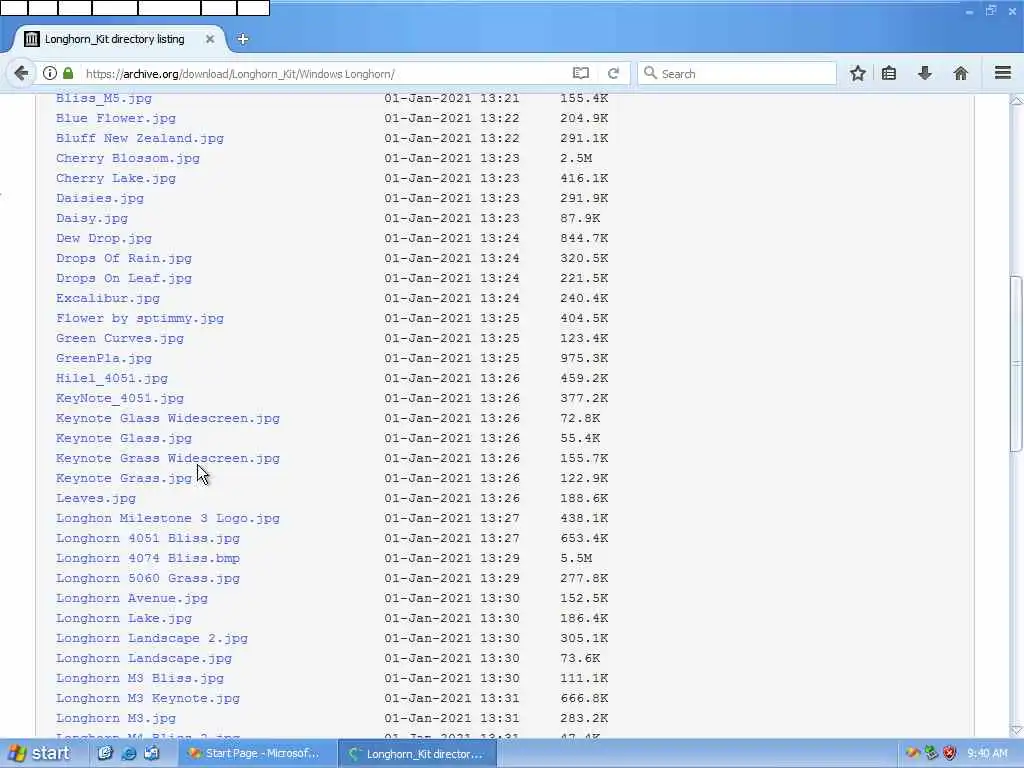Go back using browser back arrow
The height and width of the screenshot is (768, 1024).
pos(21,73)
